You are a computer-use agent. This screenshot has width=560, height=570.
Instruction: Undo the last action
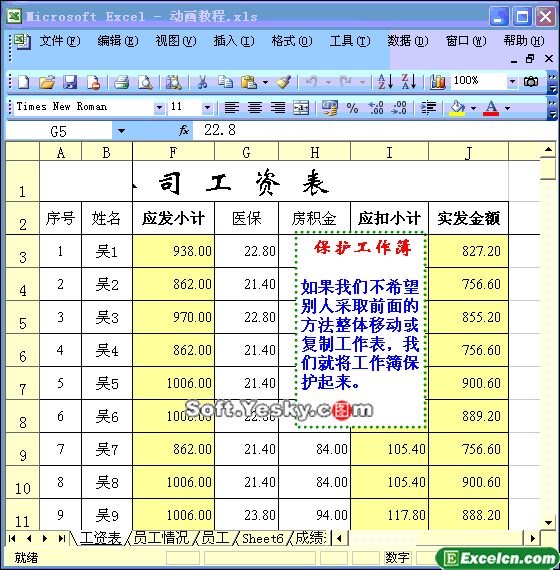(x=312, y=82)
